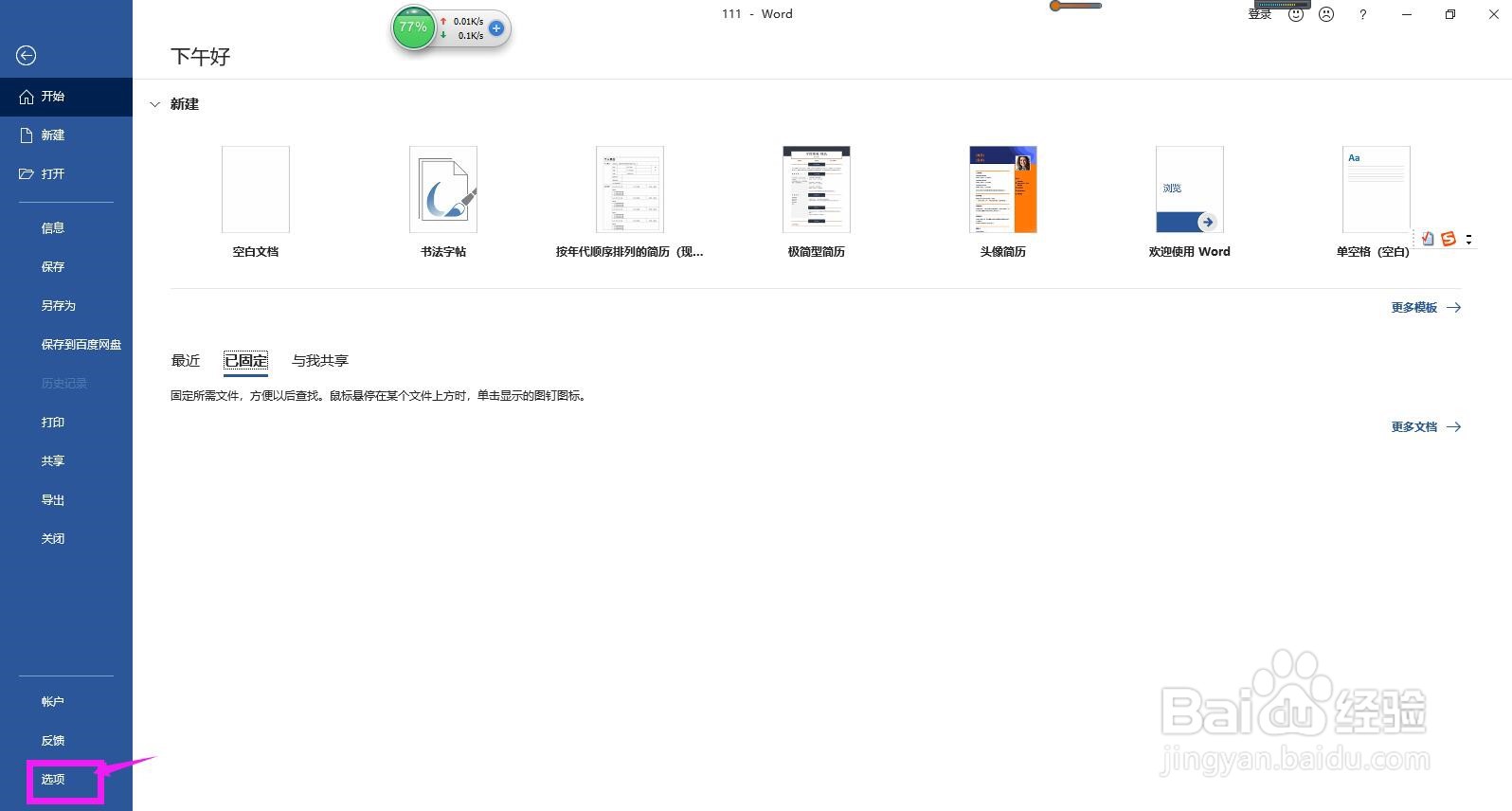Select 新建 in the sidebar

[66, 135]
